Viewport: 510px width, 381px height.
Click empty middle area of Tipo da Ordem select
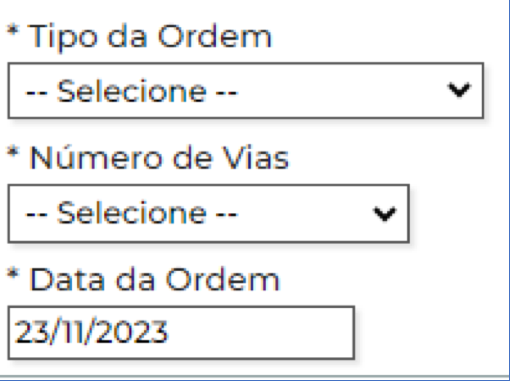click(342, 90)
